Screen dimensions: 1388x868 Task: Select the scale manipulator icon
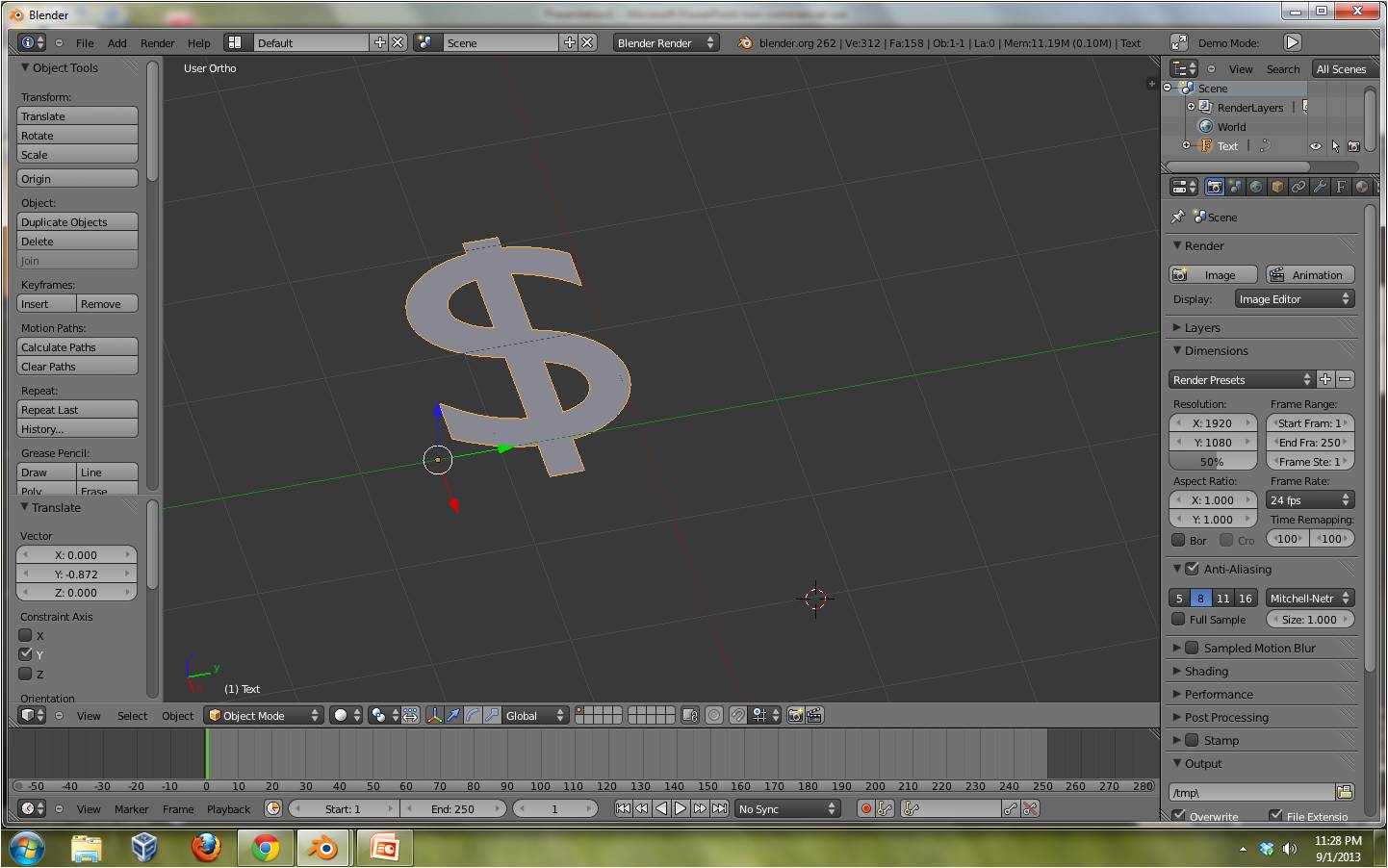point(492,715)
